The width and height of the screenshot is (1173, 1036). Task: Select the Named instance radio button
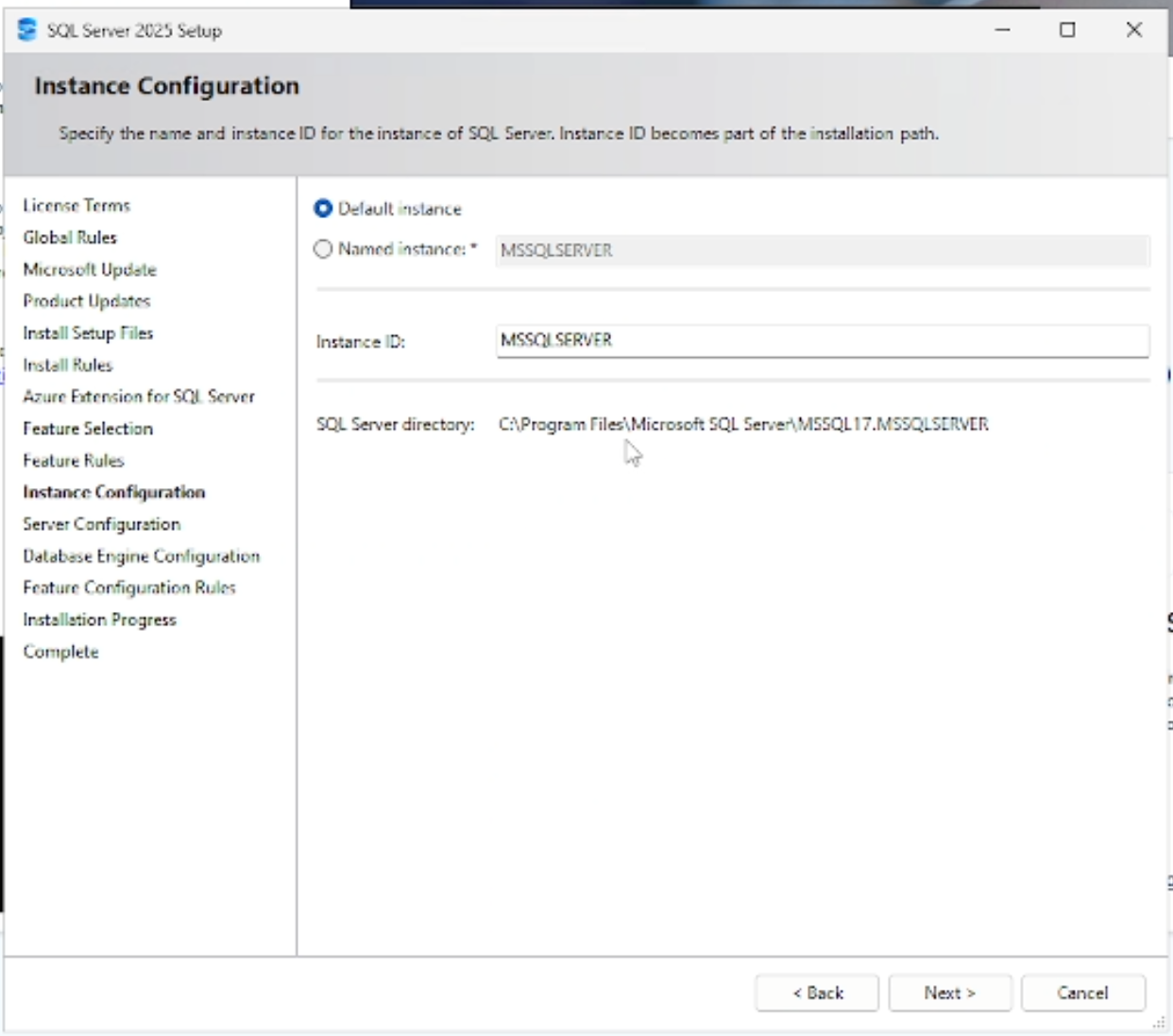pos(325,249)
